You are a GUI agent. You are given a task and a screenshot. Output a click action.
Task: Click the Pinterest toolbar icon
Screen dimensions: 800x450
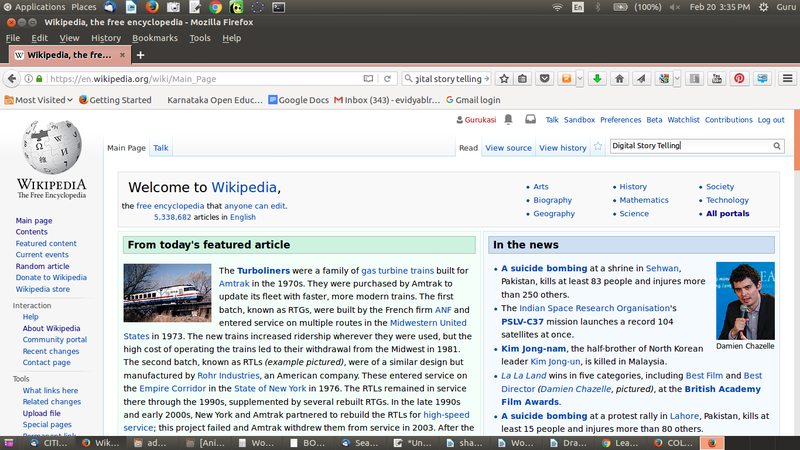[x=739, y=79]
